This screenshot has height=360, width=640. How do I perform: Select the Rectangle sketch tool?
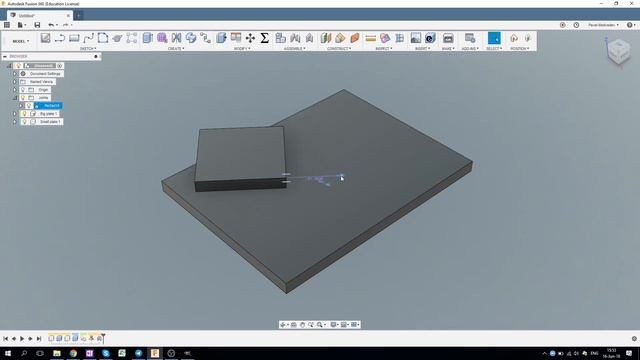coord(74,38)
